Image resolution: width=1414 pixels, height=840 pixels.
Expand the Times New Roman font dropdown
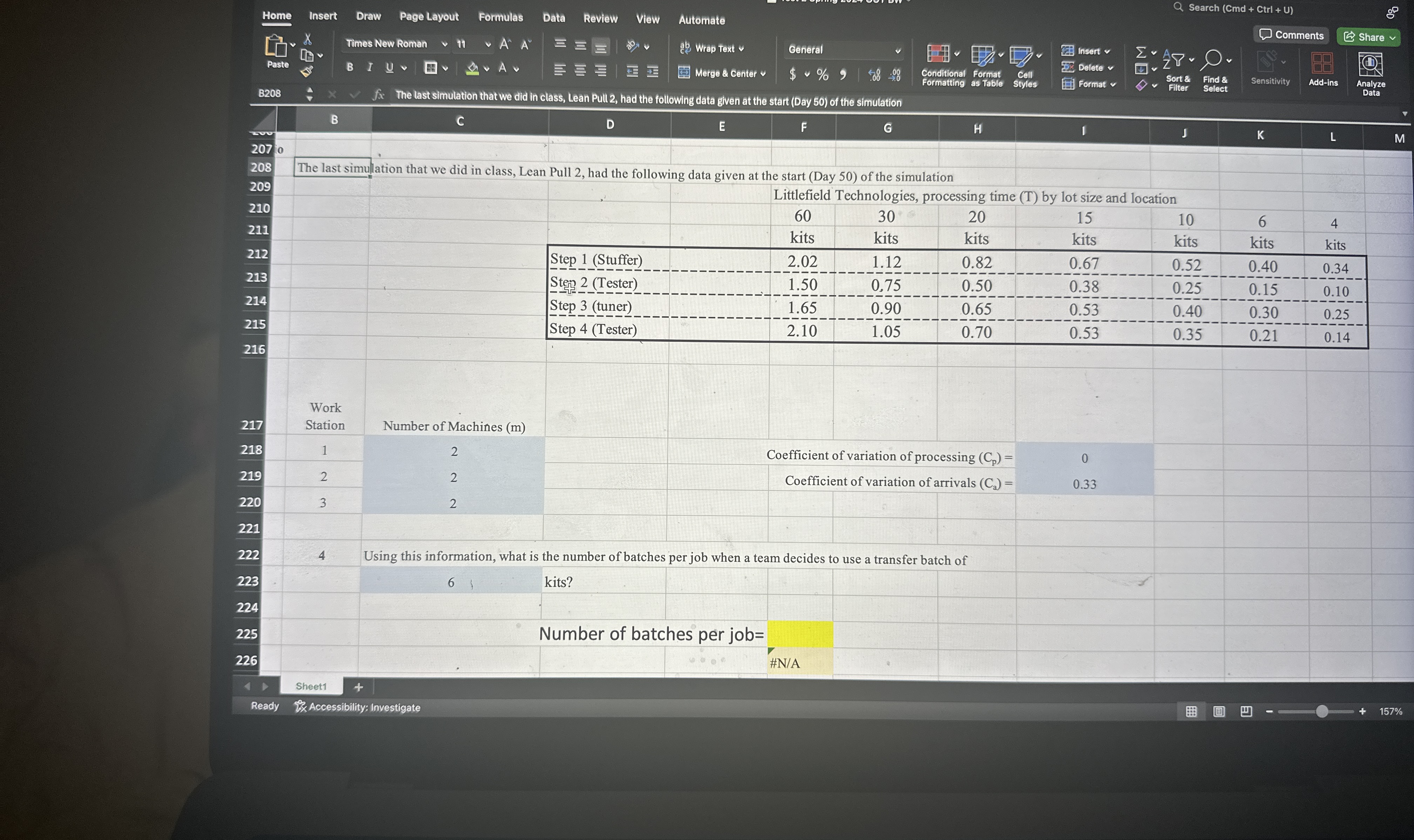(444, 44)
